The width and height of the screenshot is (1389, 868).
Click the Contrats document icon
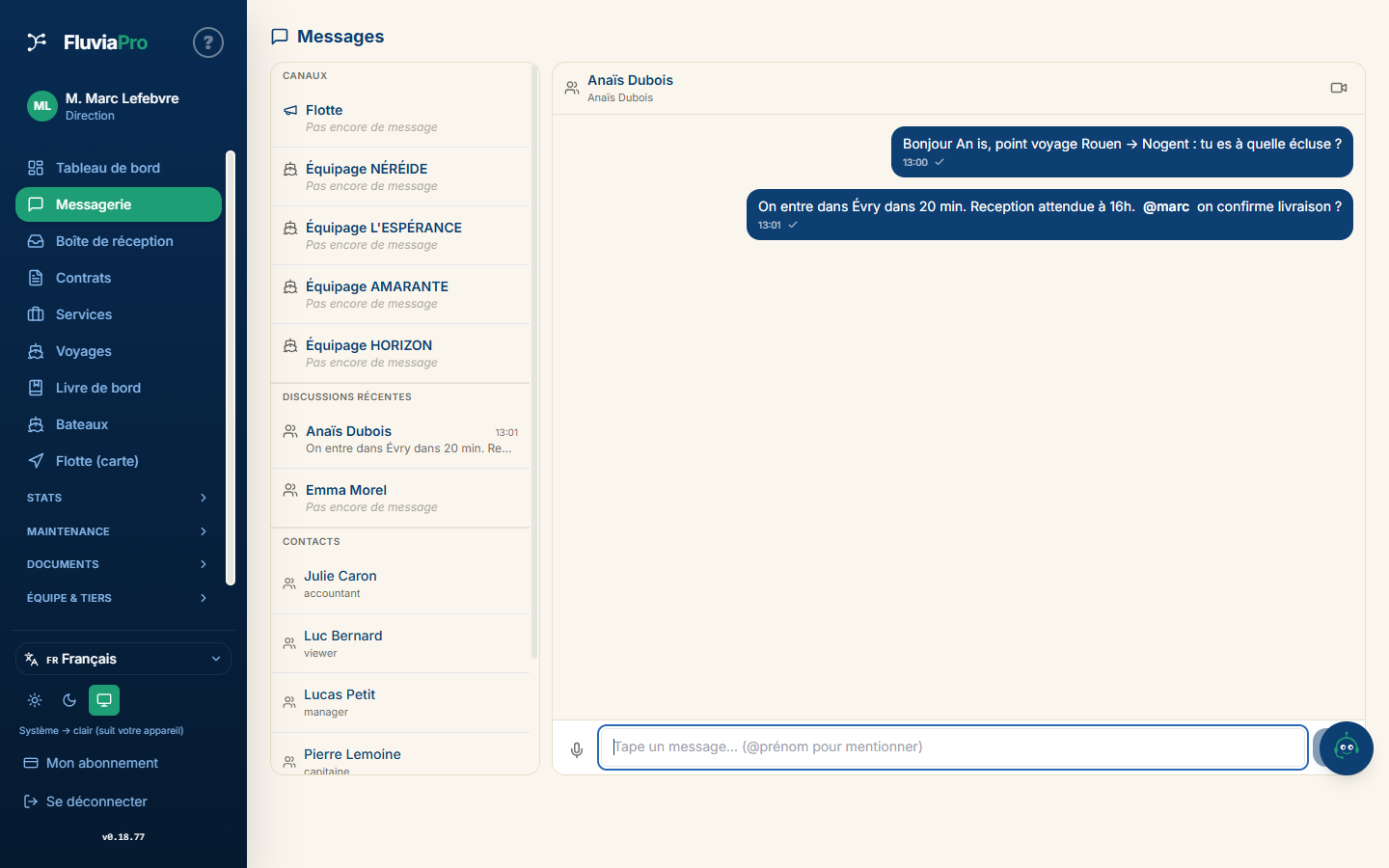coord(36,278)
